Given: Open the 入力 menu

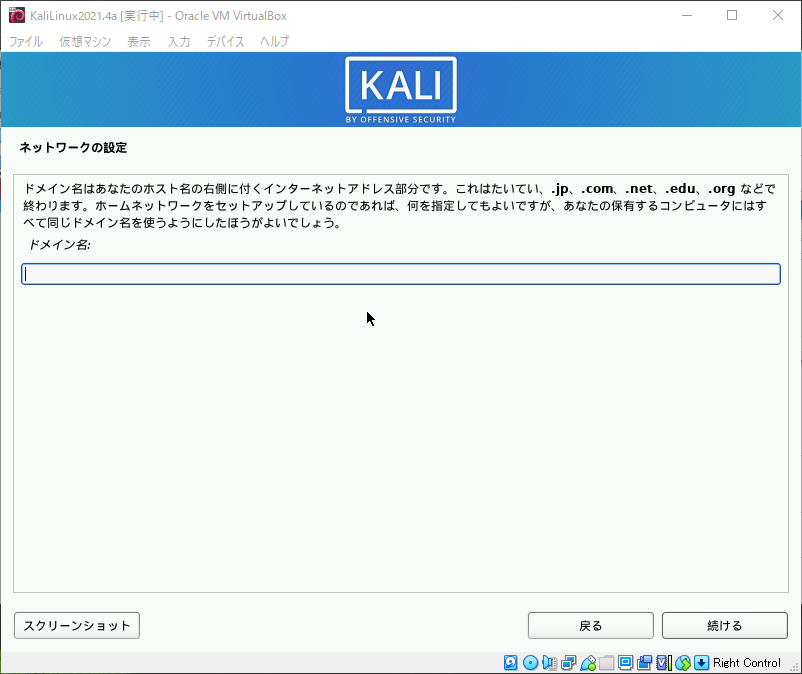Looking at the screenshot, I should [x=179, y=41].
